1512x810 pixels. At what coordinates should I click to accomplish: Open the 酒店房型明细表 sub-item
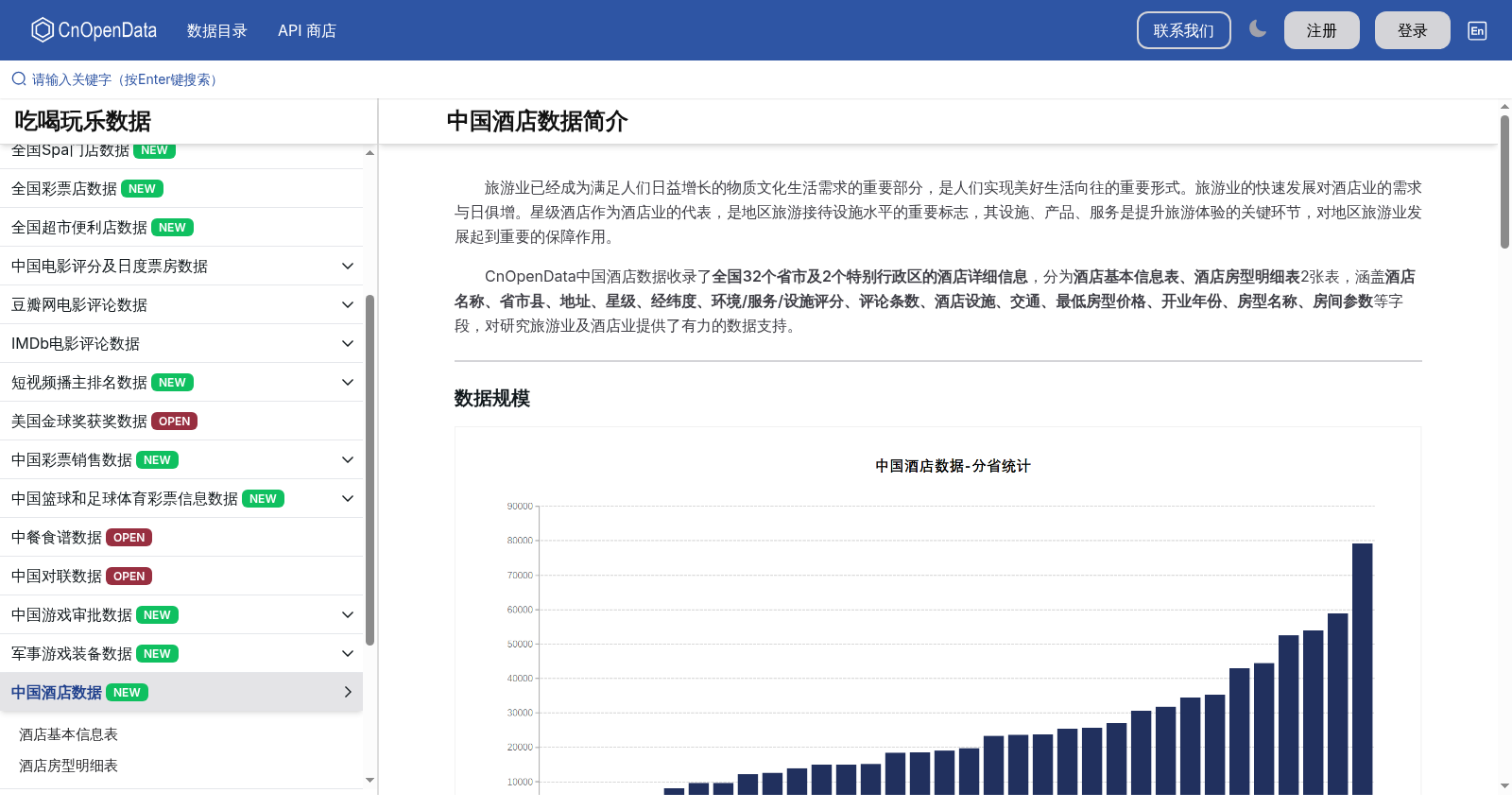68,766
